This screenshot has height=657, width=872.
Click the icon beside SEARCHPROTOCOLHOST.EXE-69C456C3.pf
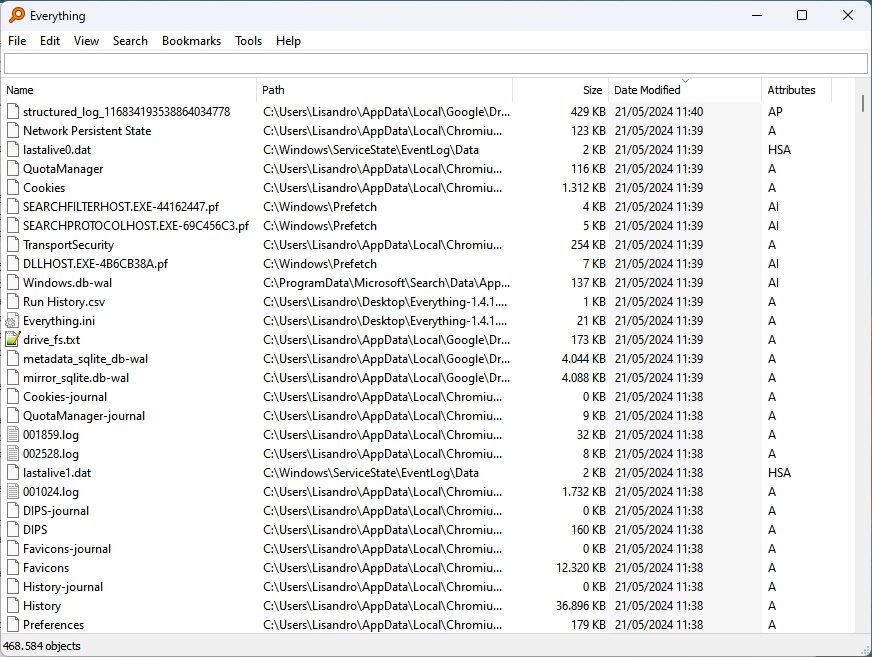pos(13,226)
